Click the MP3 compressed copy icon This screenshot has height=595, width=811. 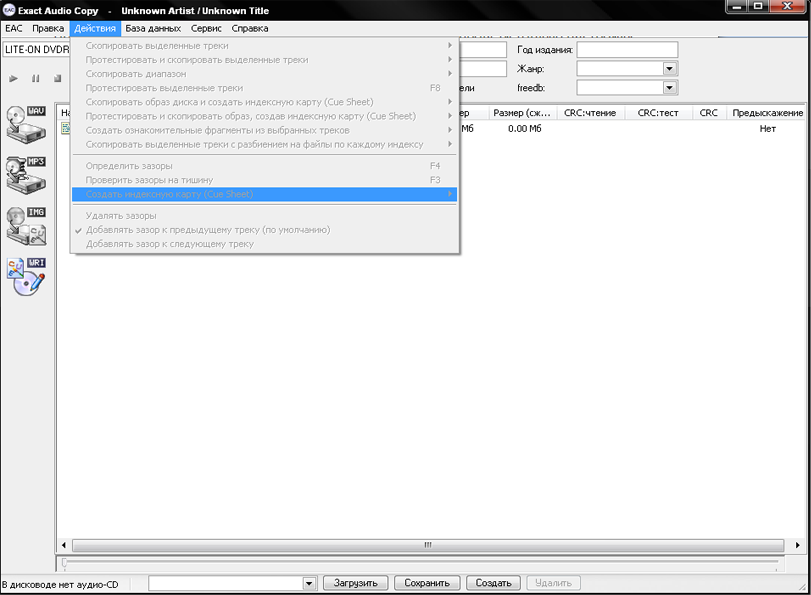(x=26, y=175)
